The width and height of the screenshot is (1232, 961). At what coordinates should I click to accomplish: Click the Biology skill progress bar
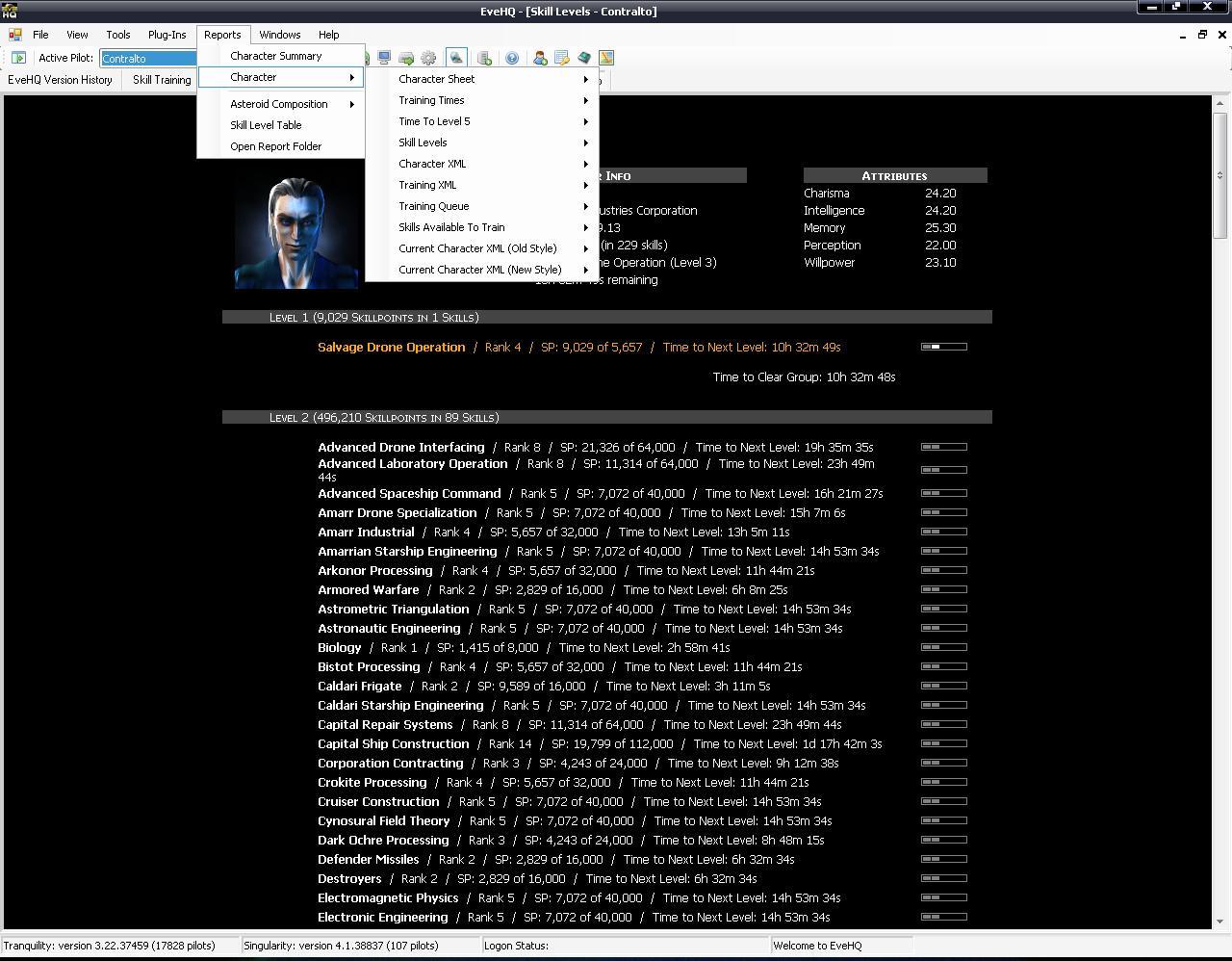click(944, 647)
